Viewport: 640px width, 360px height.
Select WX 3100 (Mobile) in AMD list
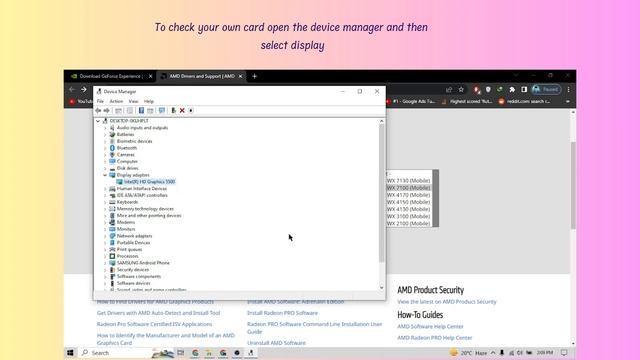[409, 216]
